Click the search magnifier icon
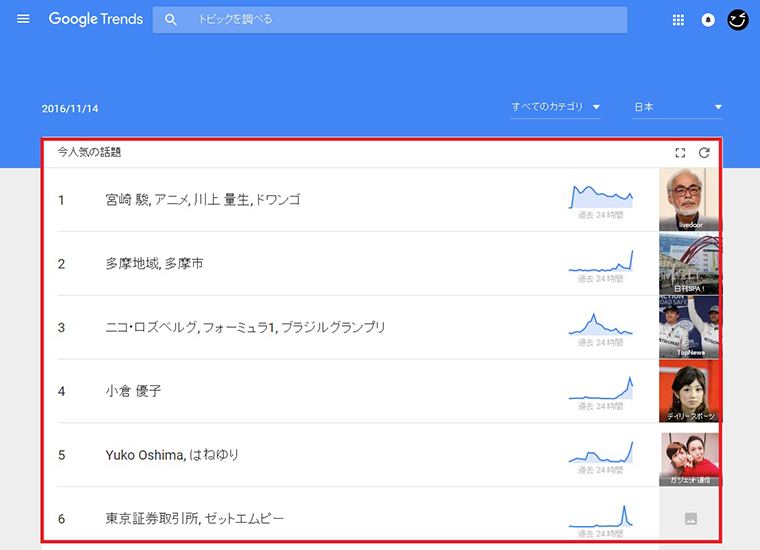 click(x=171, y=19)
